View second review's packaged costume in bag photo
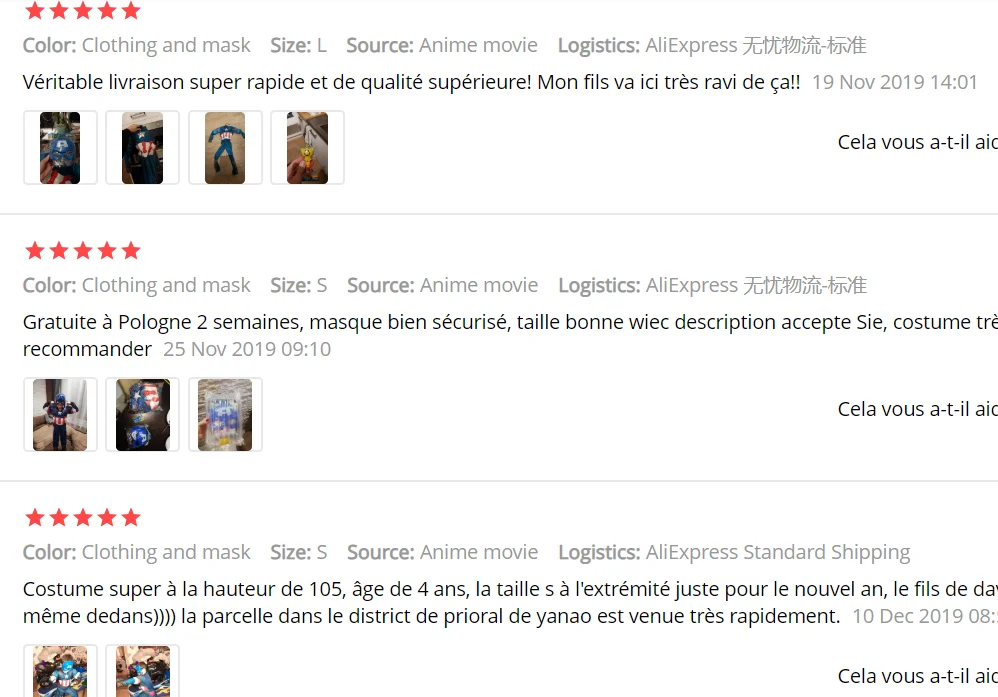This screenshot has height=697, width=998. pyautogui.click(x=225, y=414)
